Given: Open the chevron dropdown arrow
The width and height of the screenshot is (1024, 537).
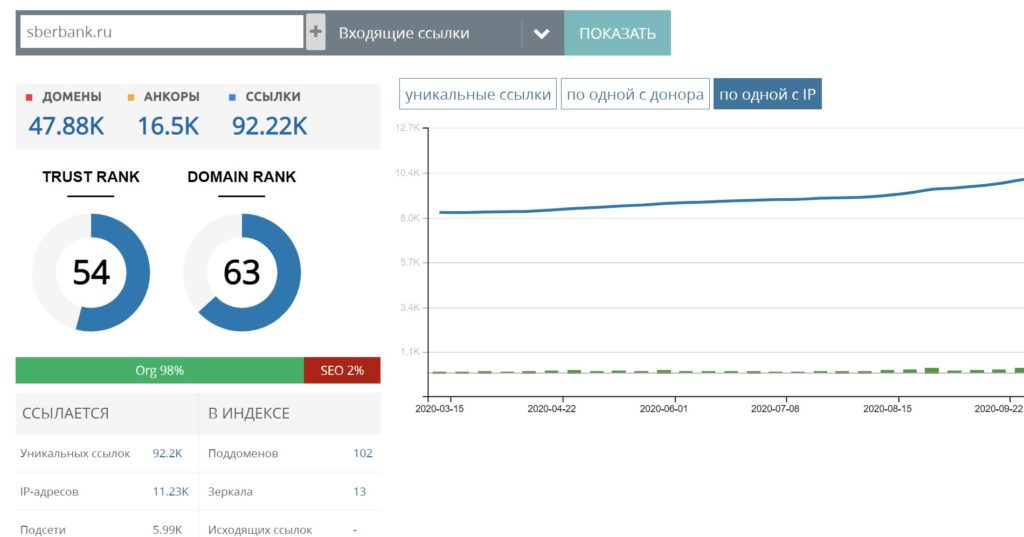Looking at the screenshot, I should coord(542,33).
